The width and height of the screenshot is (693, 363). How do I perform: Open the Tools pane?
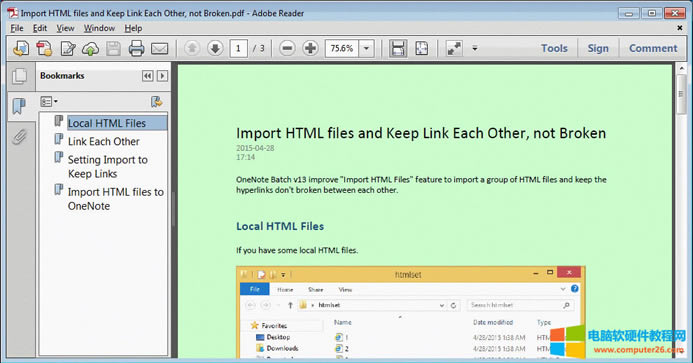point(554,48)
